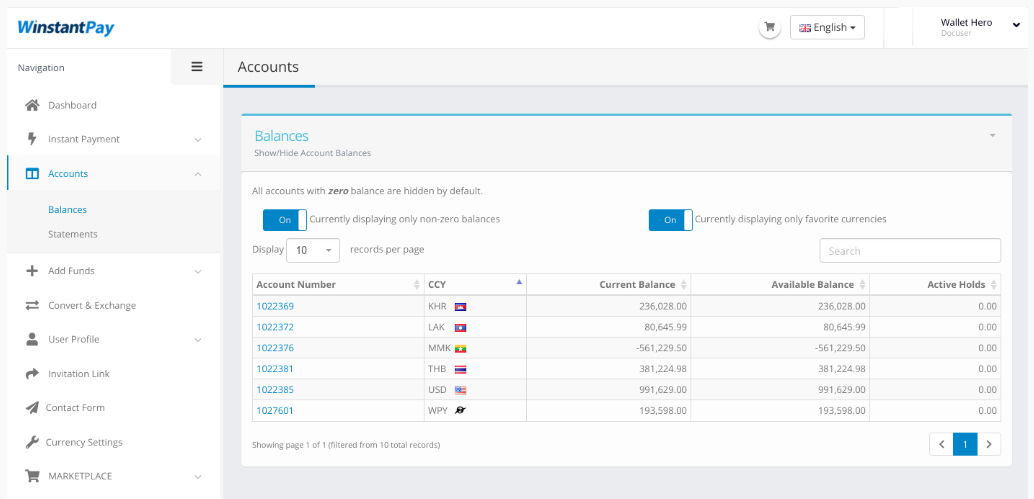
Task: Open account number 1022372
Action: click(x=275, y=327)
